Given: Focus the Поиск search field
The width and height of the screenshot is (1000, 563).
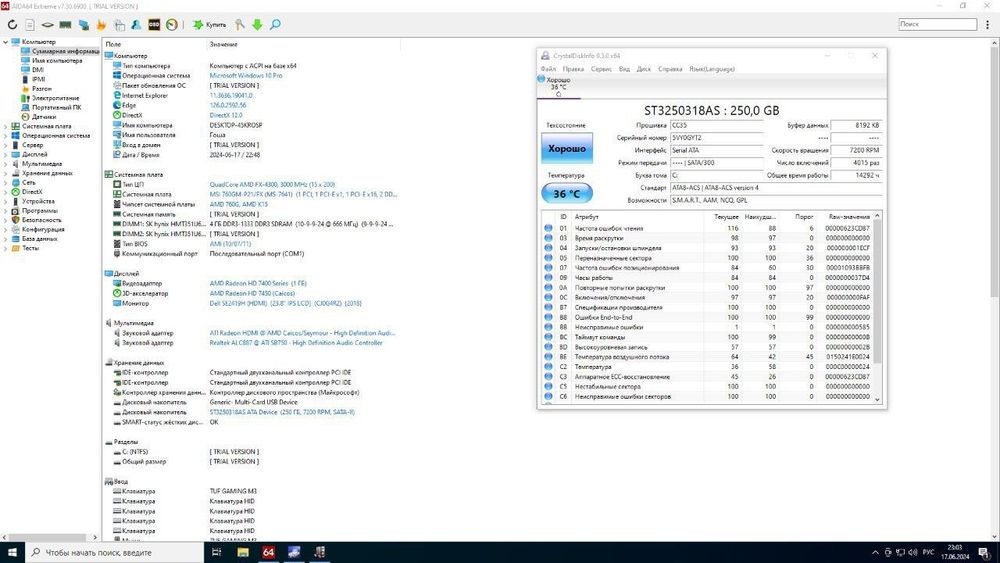Looking at the screenshot, I should [937, 24].
